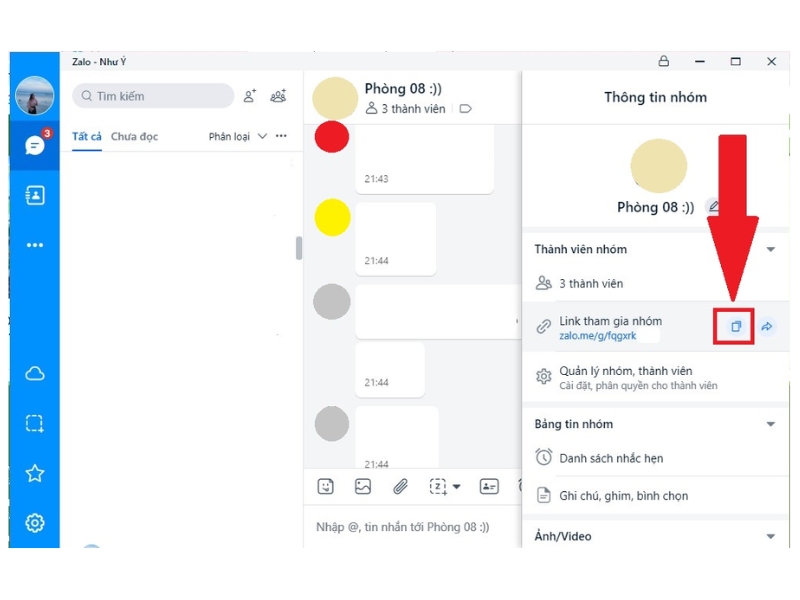
Task: Click the screenshot capture icon in chat toolbar
Action: (438, 487)
